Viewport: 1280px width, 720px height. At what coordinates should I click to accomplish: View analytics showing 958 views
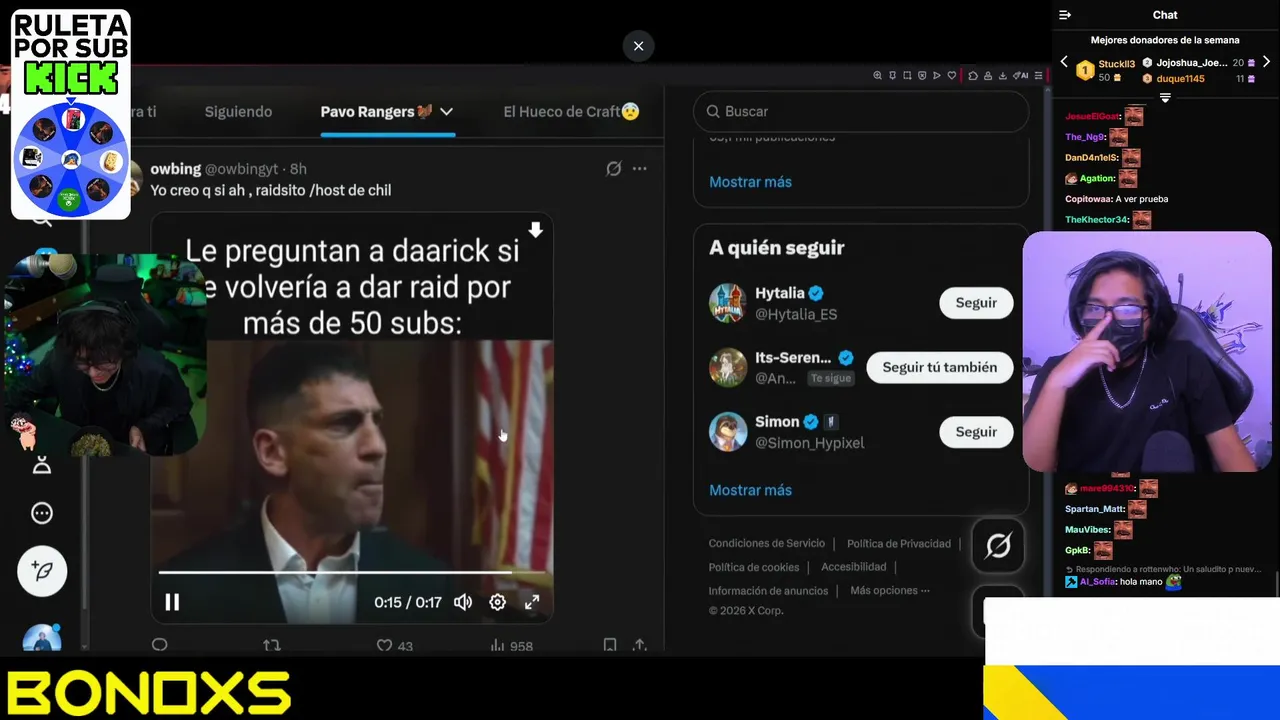pos(511,646)
